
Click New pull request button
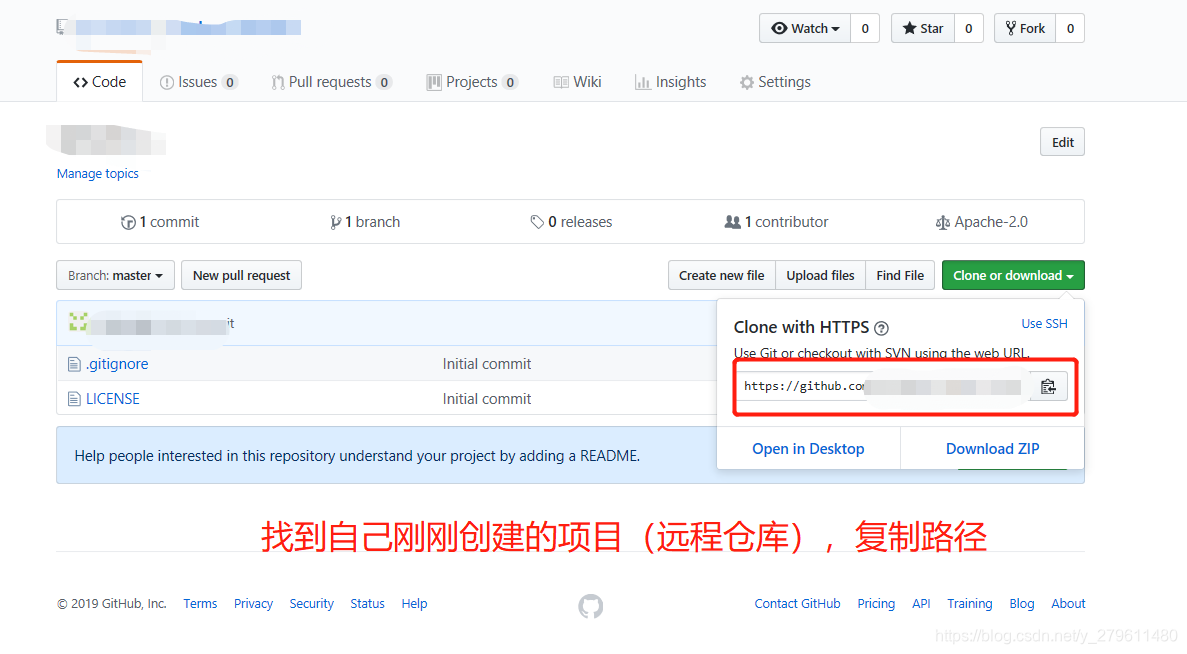point(241,276)
